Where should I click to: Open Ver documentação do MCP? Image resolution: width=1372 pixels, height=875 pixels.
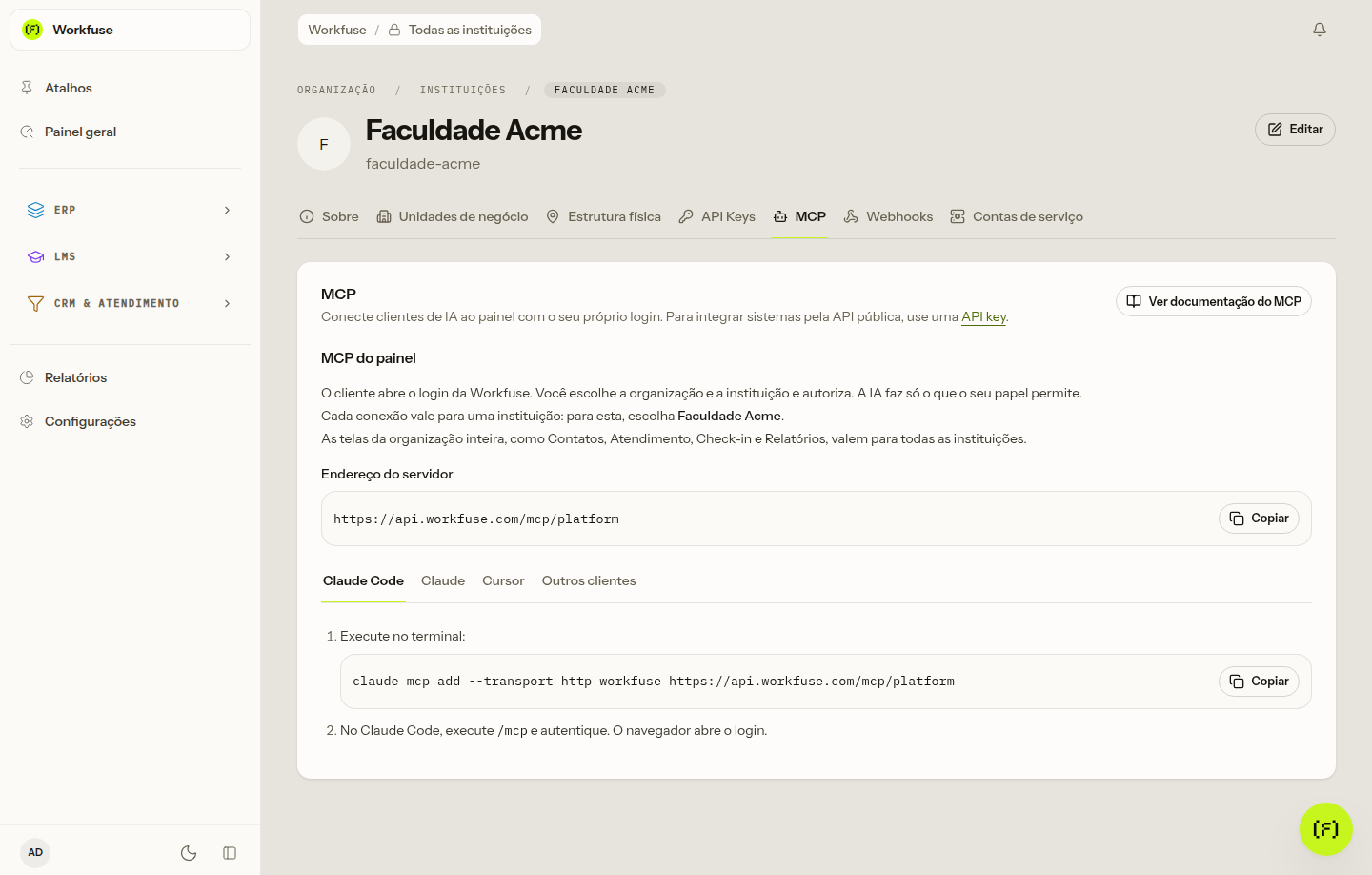[x=1214, y=301]
